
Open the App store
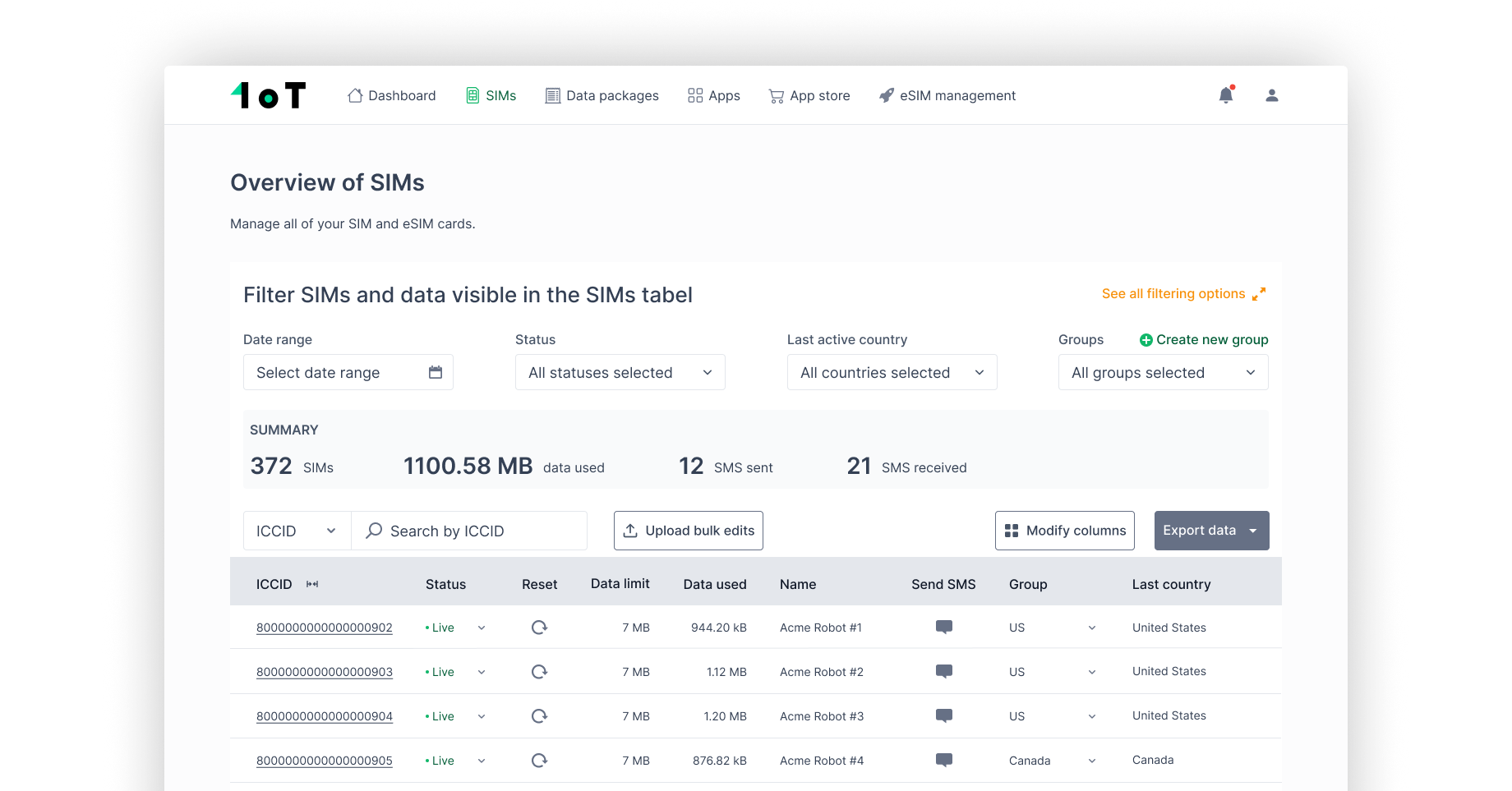(809, 95)
